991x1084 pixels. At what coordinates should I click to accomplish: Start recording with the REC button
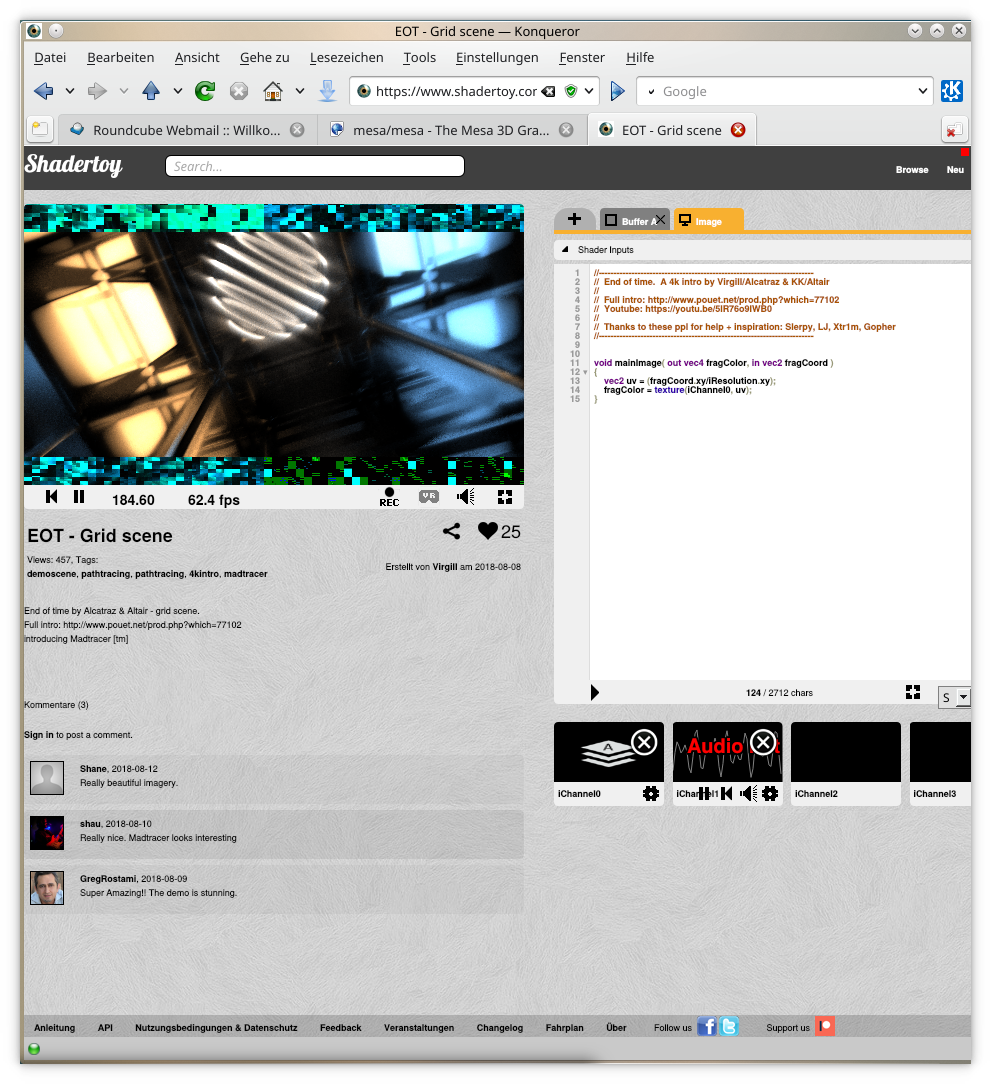pyautogui.click(x=389, y=496)
